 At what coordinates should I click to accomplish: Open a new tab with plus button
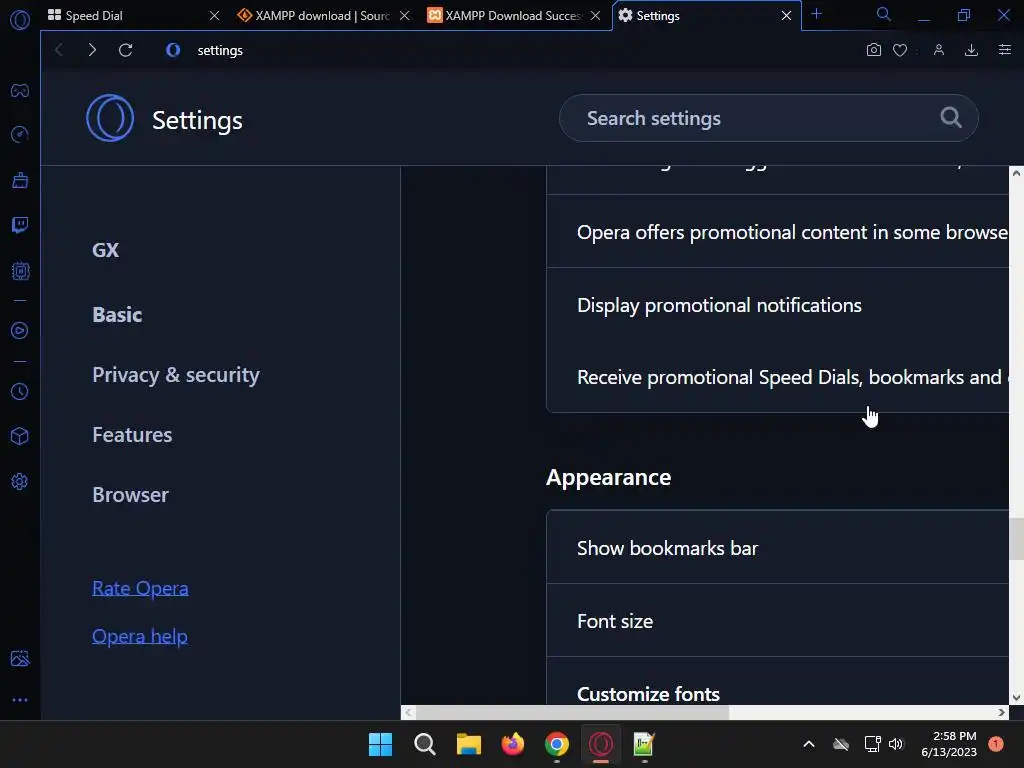tap(816, 14)
